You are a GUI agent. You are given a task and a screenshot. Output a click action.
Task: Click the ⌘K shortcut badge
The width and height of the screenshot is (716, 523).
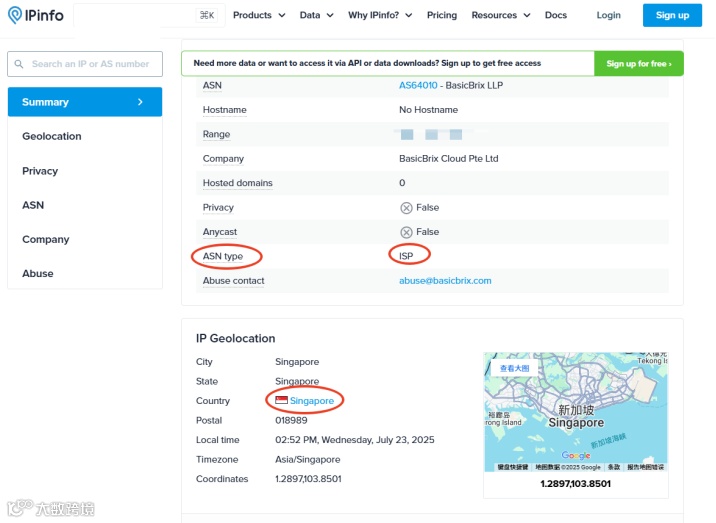[207, 15]
